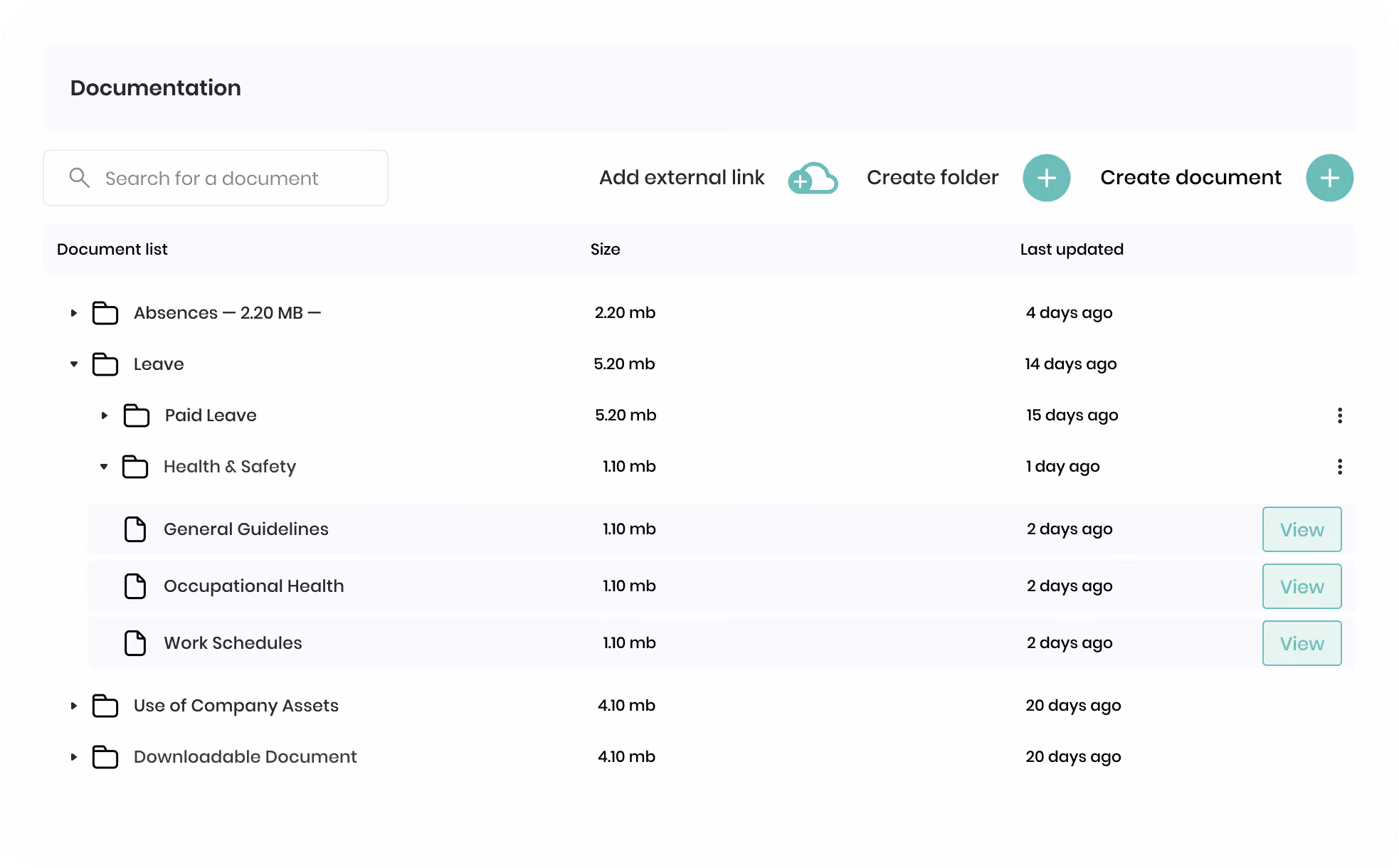The image size is (1399, 868).
Task: Click the Absences folder icon
Action: (105, 313)
